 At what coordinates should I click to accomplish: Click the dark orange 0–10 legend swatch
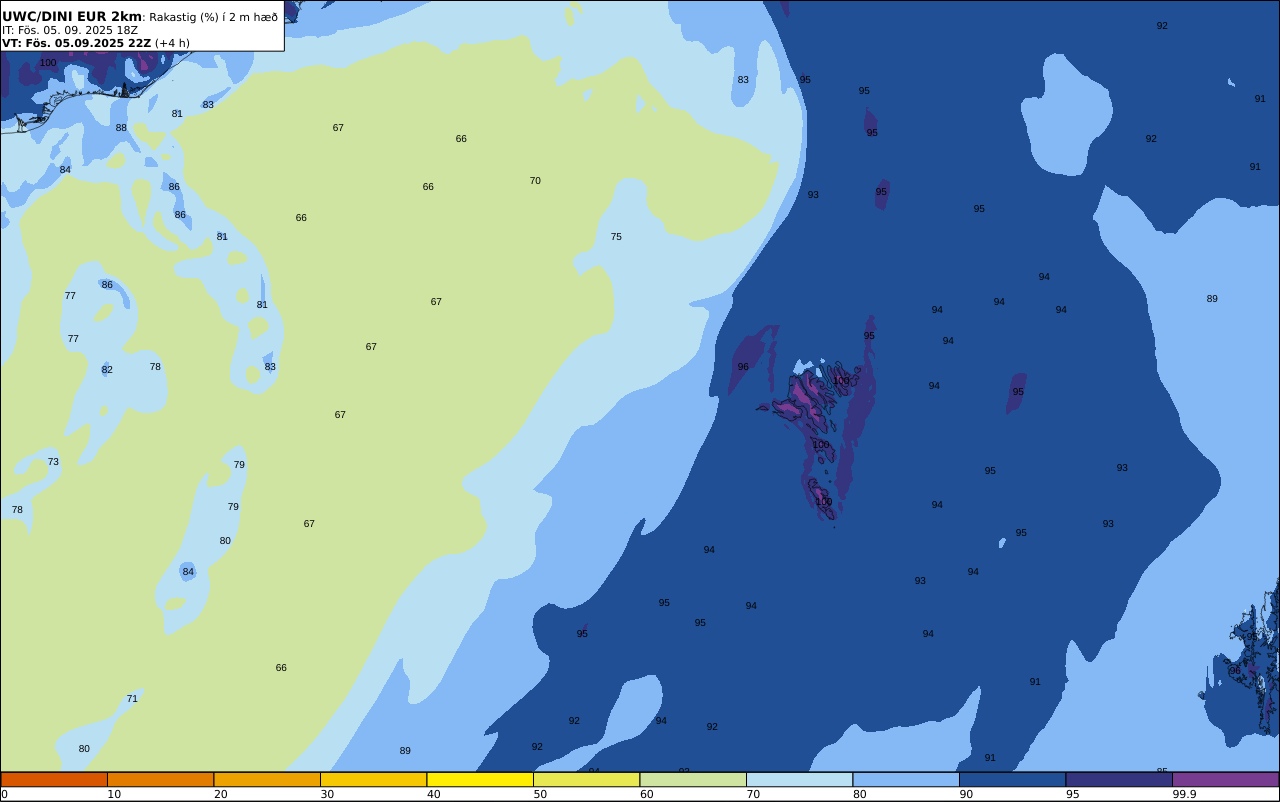click(54, 779)
